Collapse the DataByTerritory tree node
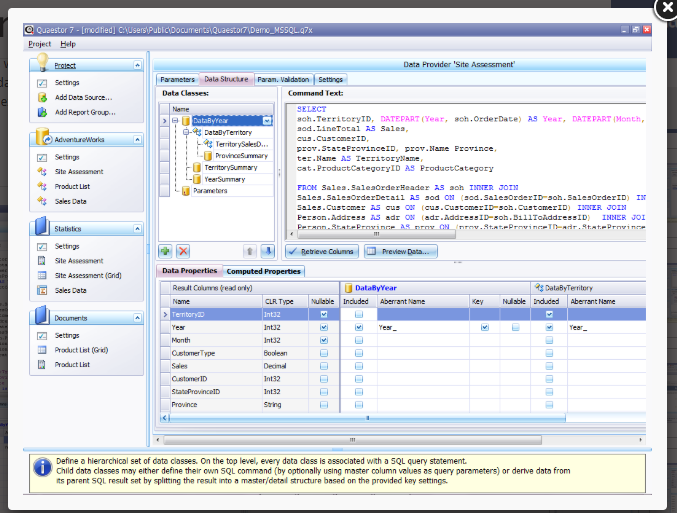 pos(187,132)
